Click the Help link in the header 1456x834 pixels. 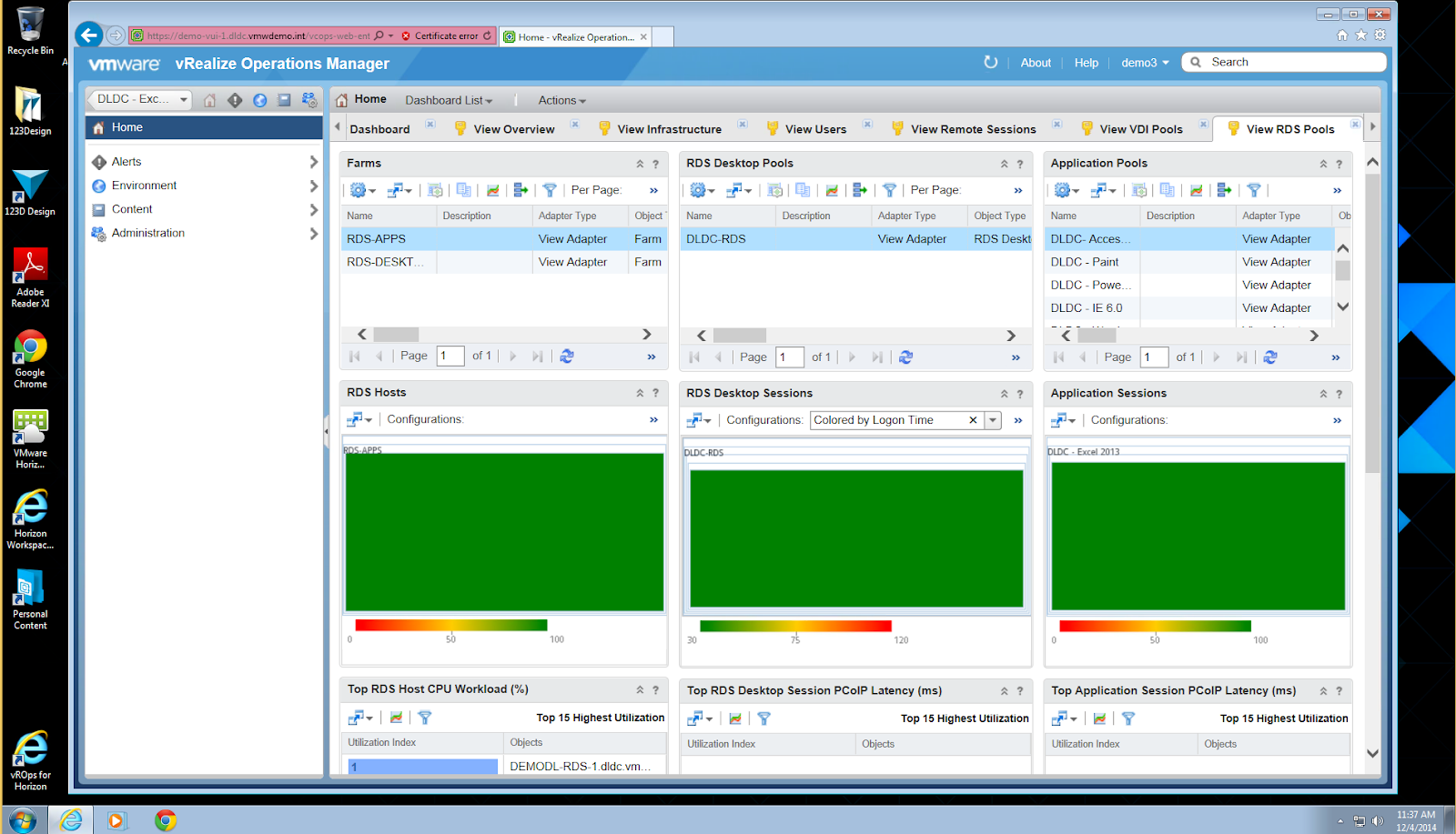tap(1086, 63)
